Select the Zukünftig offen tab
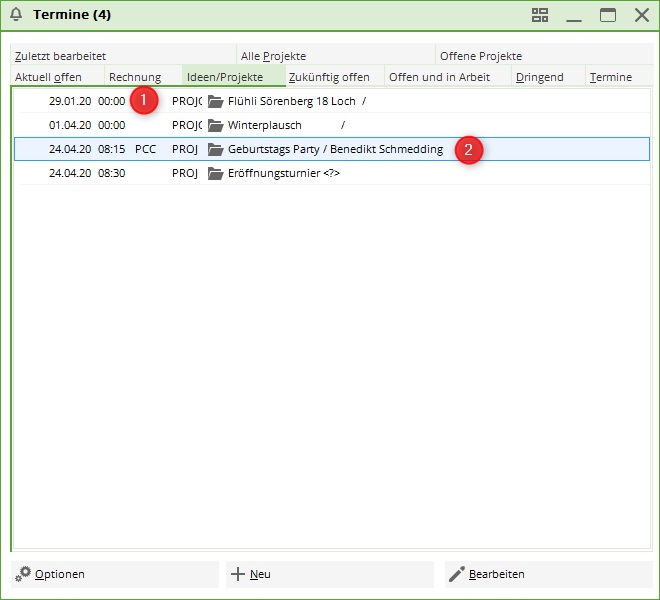Viewport: 660px width, 600px height. coord(329,77)
